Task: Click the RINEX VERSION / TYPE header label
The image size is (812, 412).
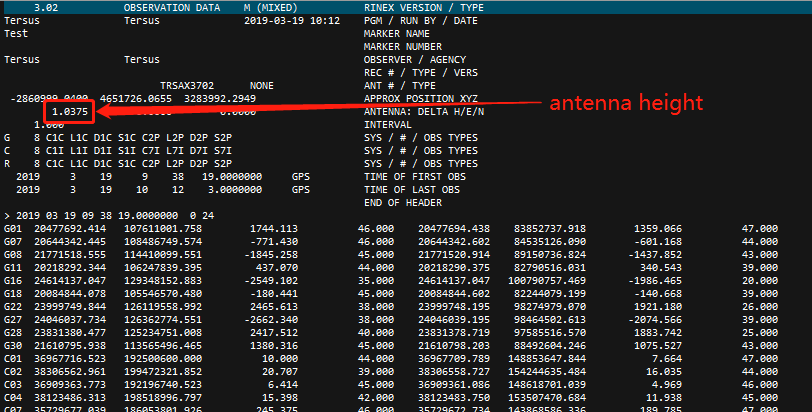Action: coord(424,8)
